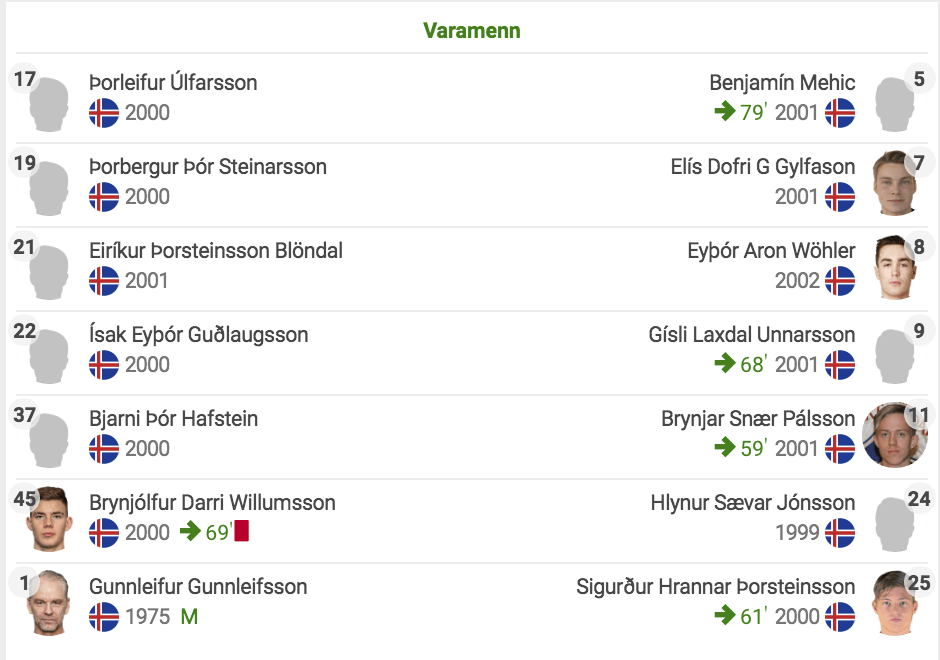Open Sigurður Hrannar Þorsteinsson's photo
Image resolution: width=940 pixels, height=660 pixels.
pyautogui.click(x=894, y=602)
